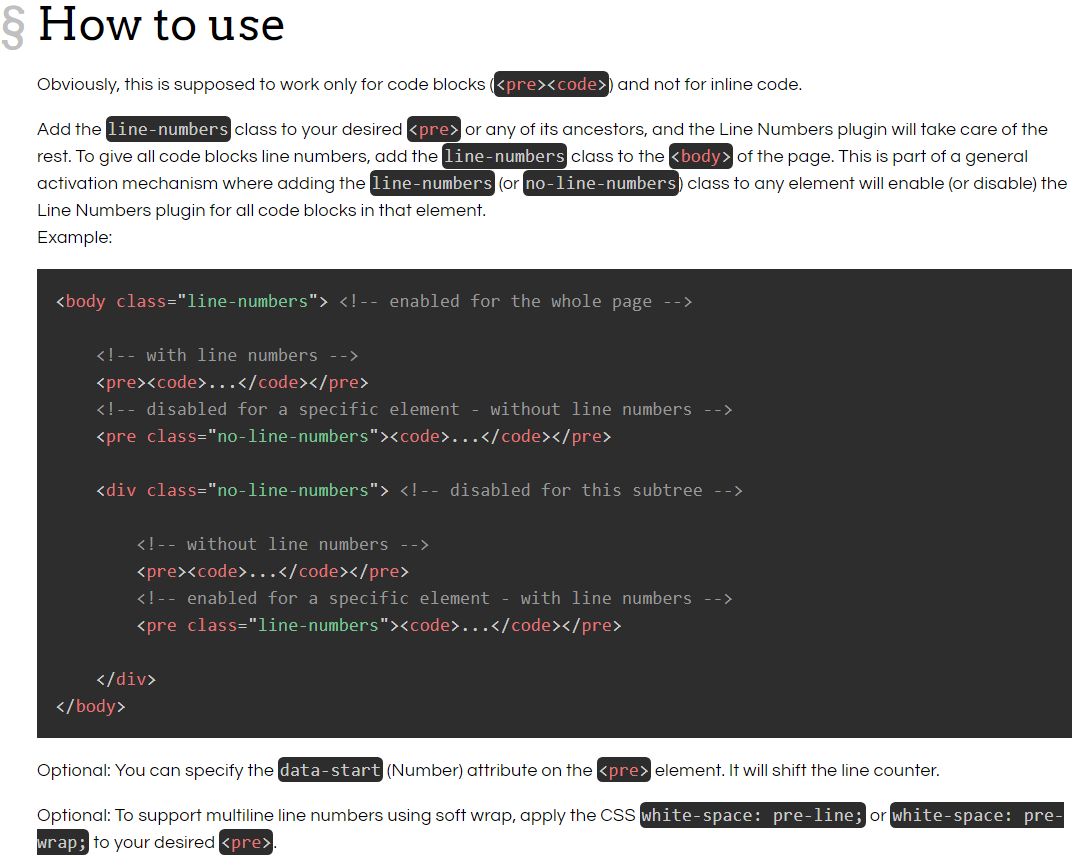Click the no-line-numbers inline code in paragraph
The width and height of the screenshot is (1078, 864).
click(x=601, y=184)
